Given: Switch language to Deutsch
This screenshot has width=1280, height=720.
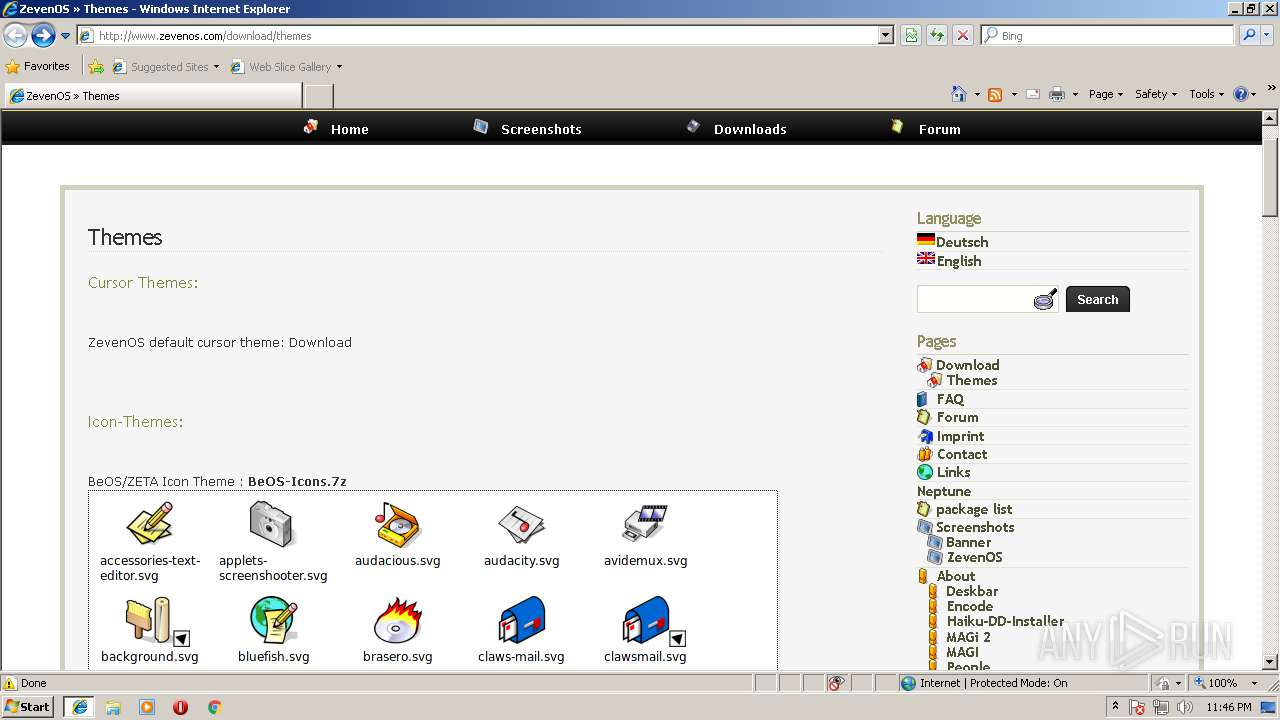Looking at the screenshot, I should point(962,242).
